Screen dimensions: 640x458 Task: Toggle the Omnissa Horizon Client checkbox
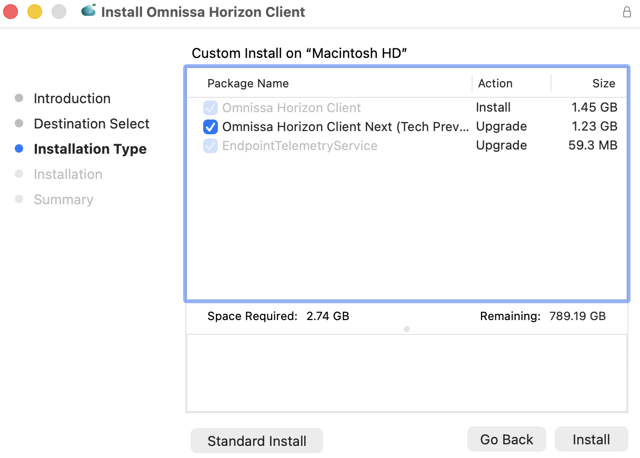[x=210, y=108]
